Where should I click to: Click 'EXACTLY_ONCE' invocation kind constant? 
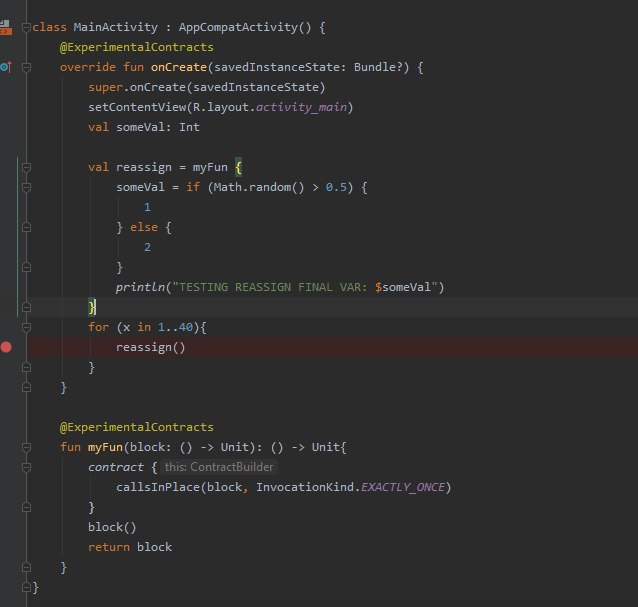[x=403, y=487]
